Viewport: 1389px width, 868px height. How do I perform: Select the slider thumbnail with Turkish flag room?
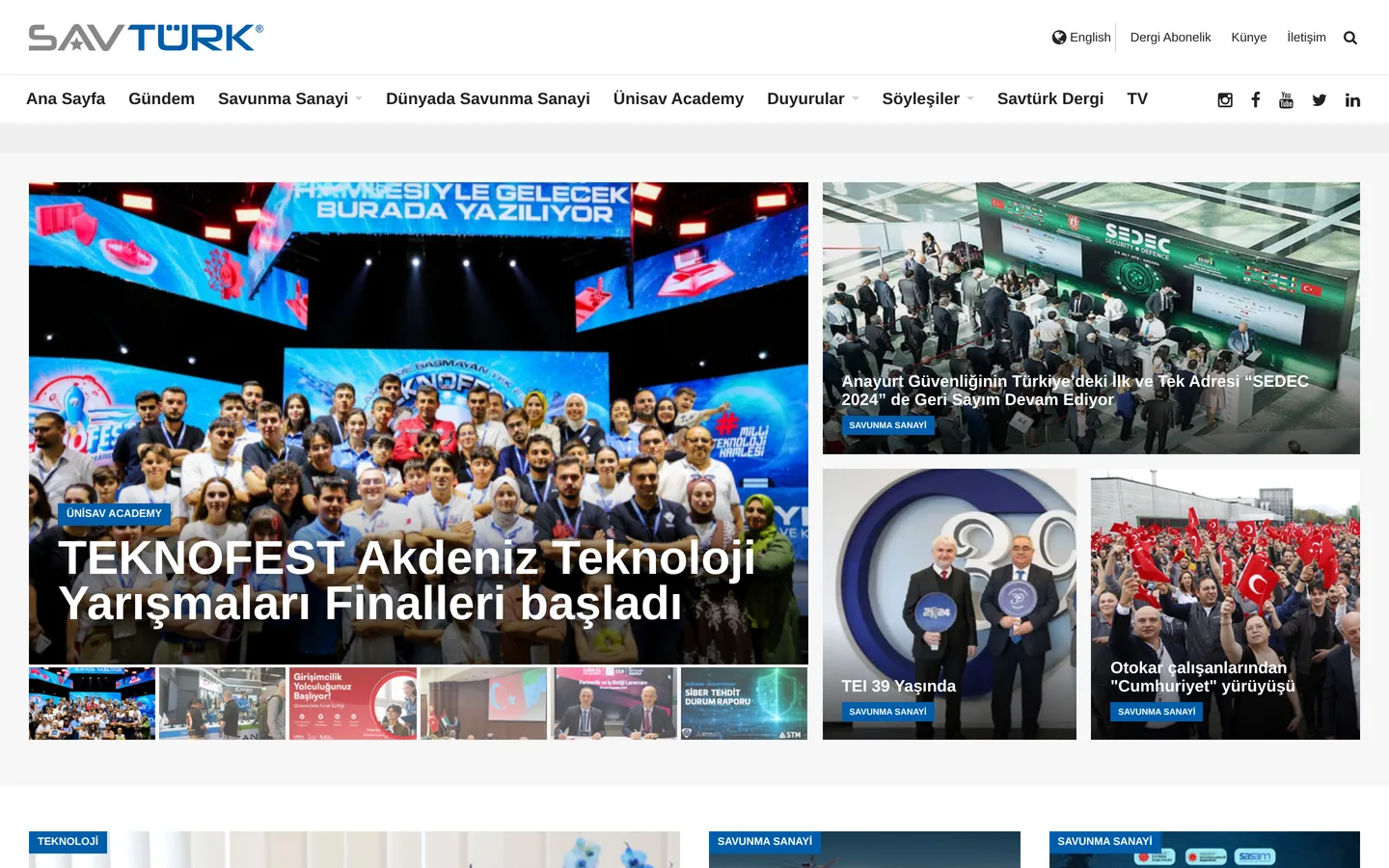tap(483, 703)
